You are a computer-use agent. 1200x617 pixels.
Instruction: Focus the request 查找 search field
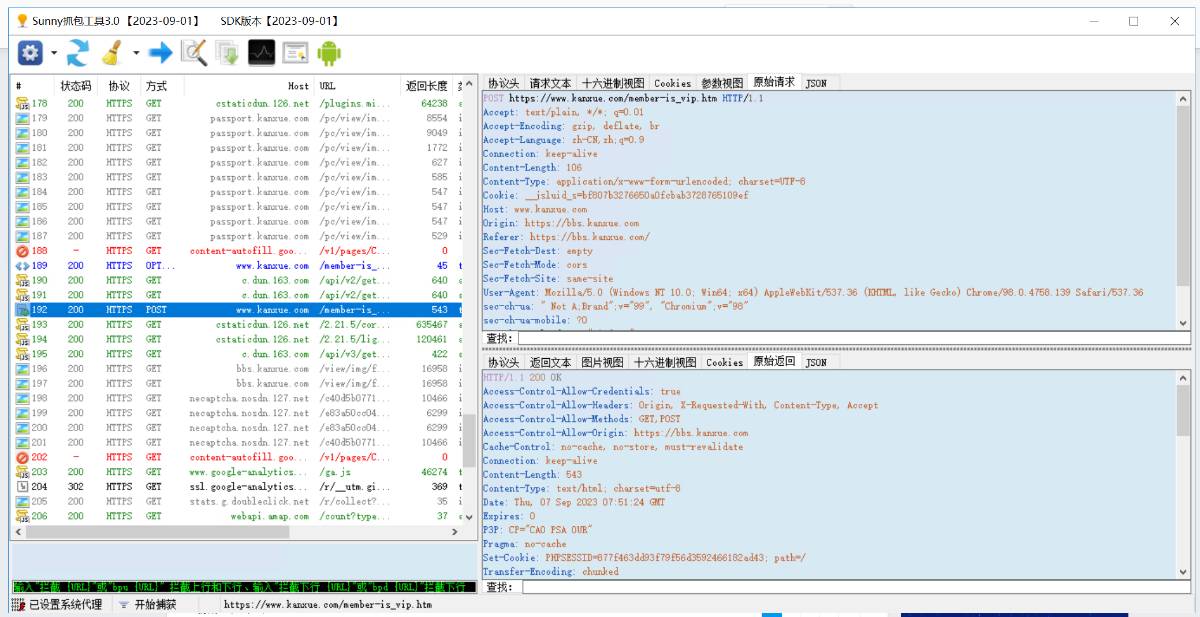853,339
